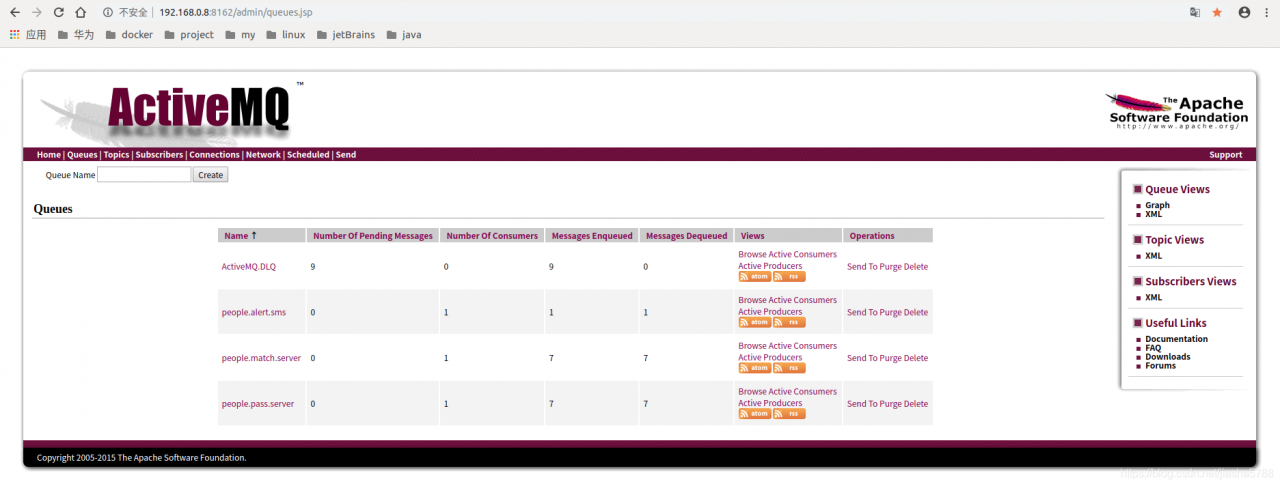Open the browser three-dot menu
This screenshot has width=1280, height=486.
(1267, 12)
